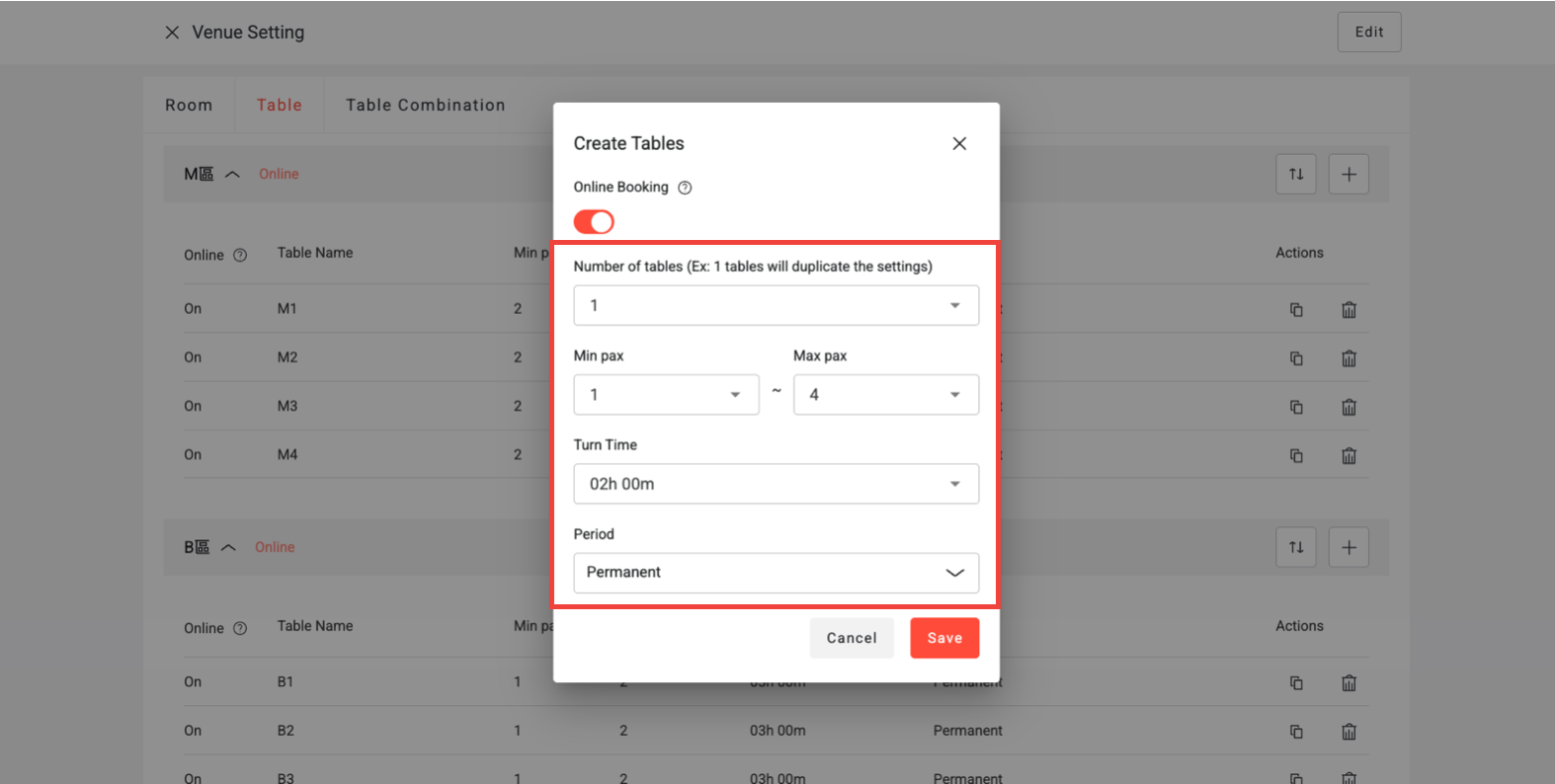Open the Period dropdown showing Permanent
1555x784 pixels.
coord(776,573)
